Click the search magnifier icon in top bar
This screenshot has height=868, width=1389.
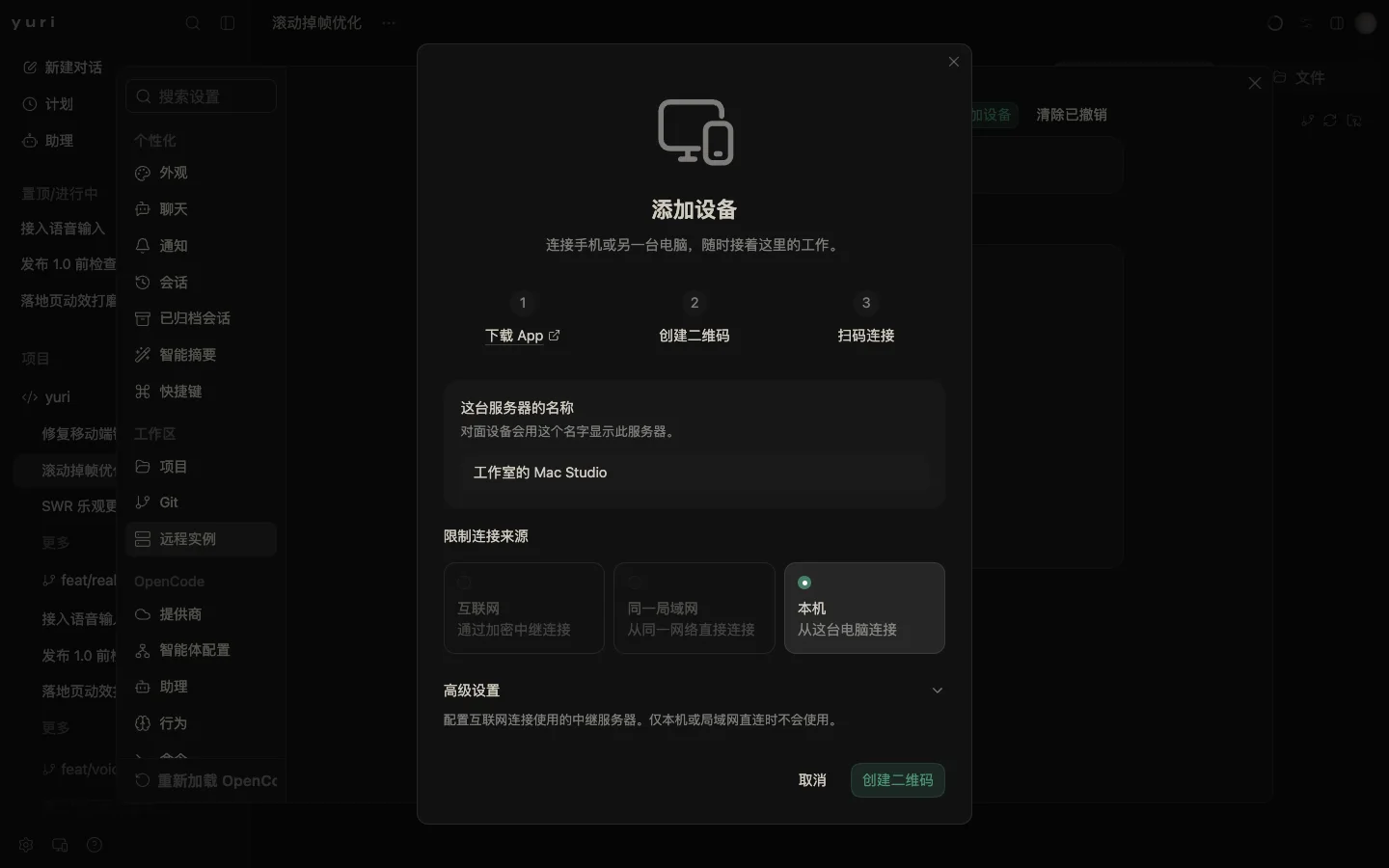click(x=193, y=23)
